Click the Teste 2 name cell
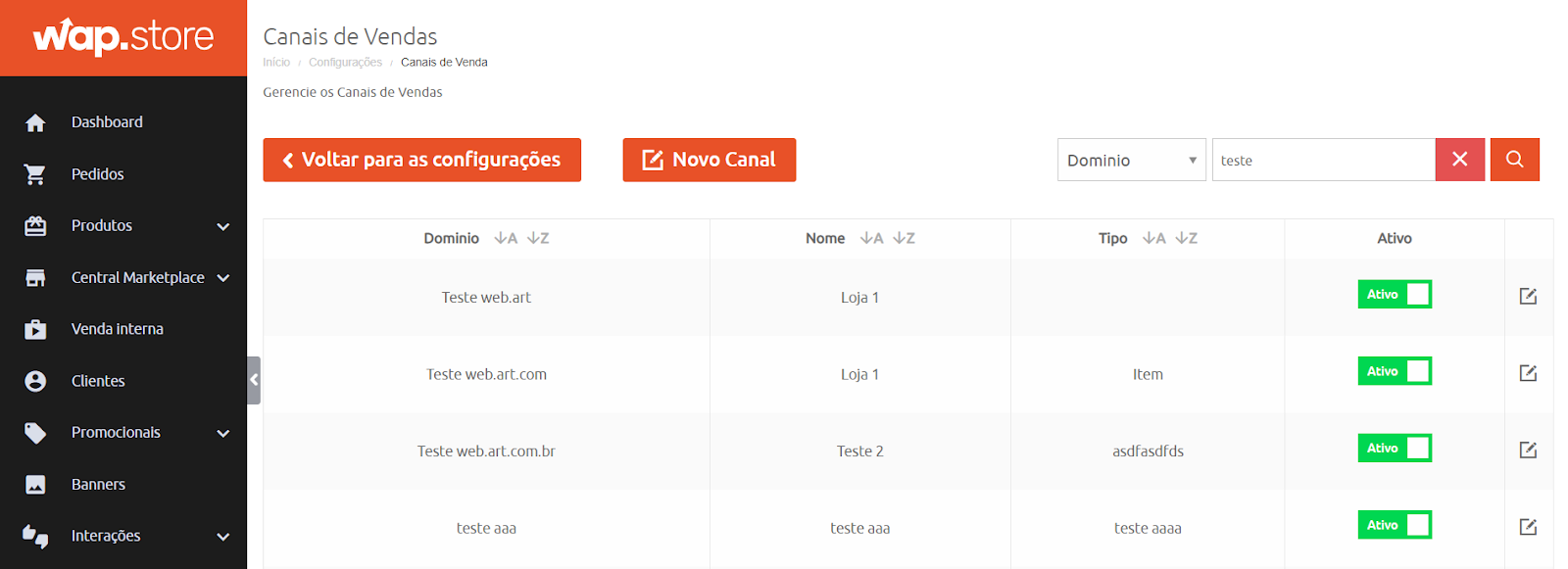Screen dimensions: 1568x569 860,450
